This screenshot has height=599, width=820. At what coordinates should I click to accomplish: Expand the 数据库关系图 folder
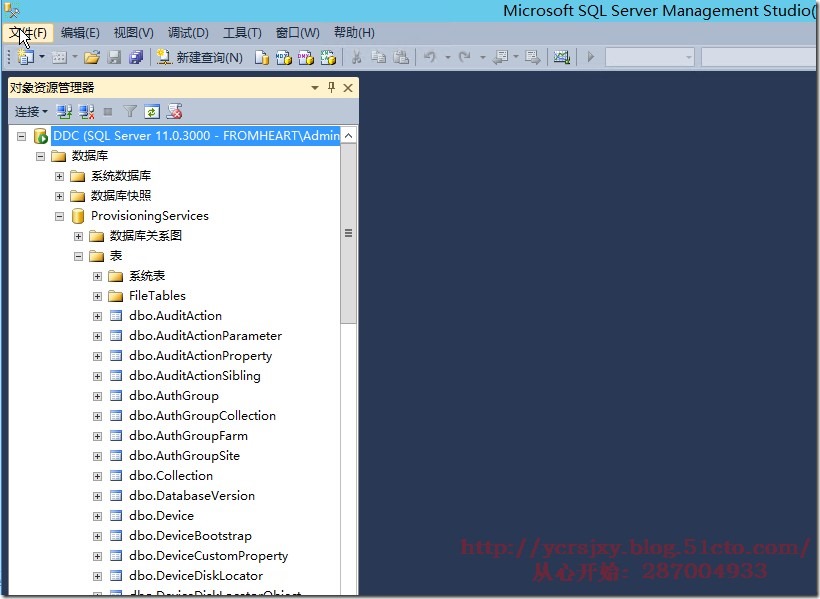78,236
